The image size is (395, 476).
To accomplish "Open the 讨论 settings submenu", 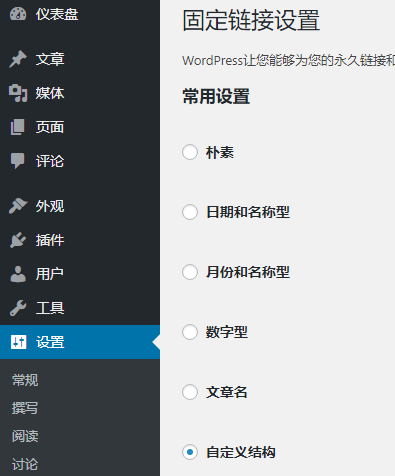I will tap(25, 464).
